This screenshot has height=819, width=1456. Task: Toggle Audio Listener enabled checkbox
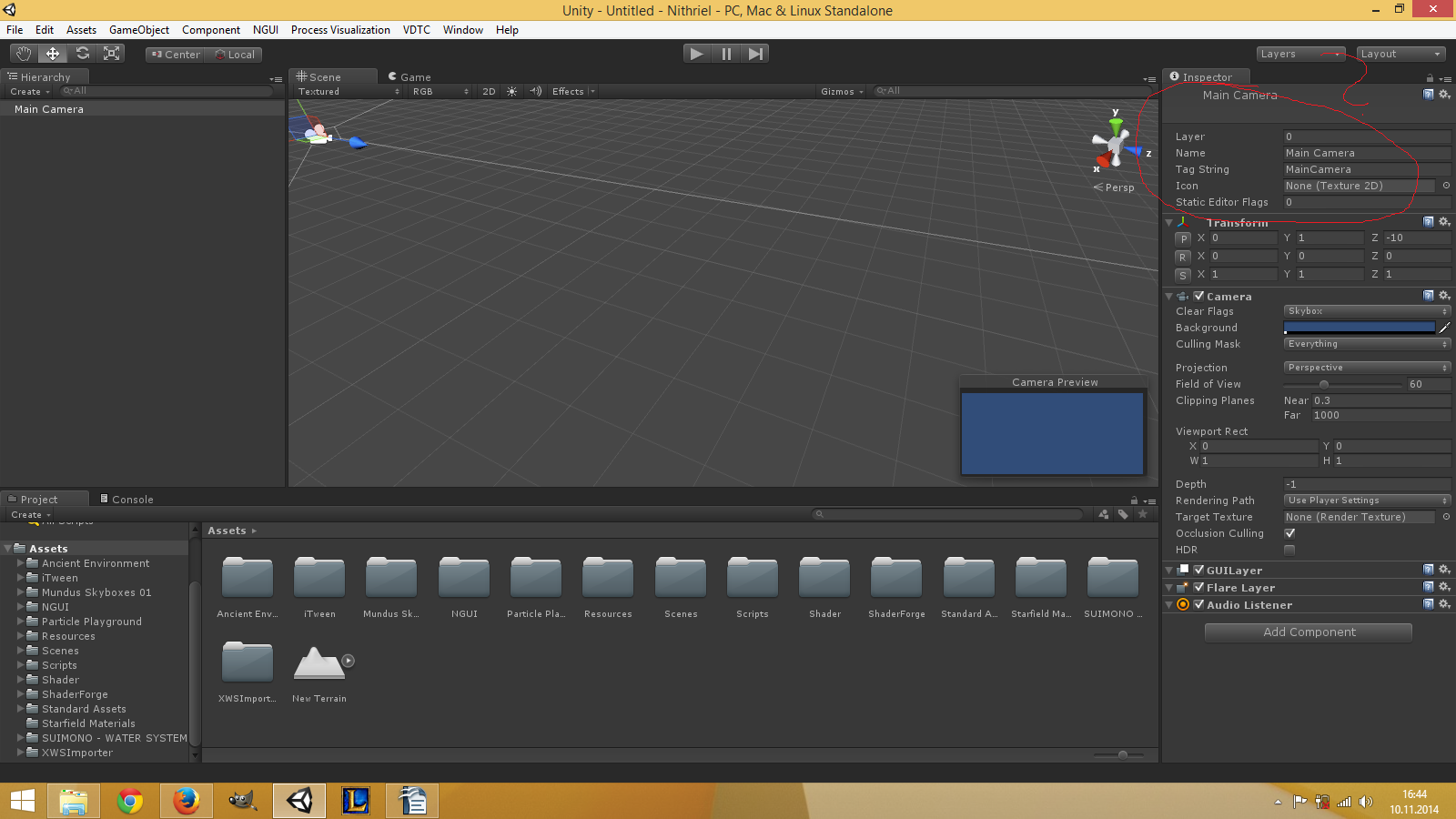coord(1199,604)
